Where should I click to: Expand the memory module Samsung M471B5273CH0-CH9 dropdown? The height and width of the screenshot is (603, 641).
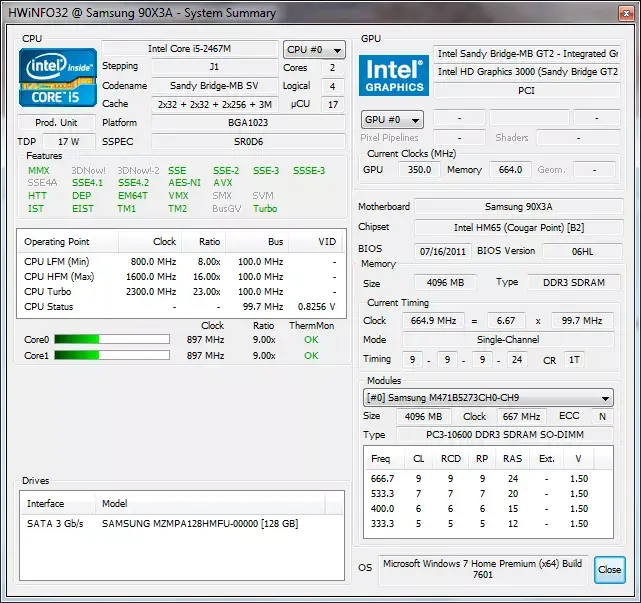pos(488,397)
